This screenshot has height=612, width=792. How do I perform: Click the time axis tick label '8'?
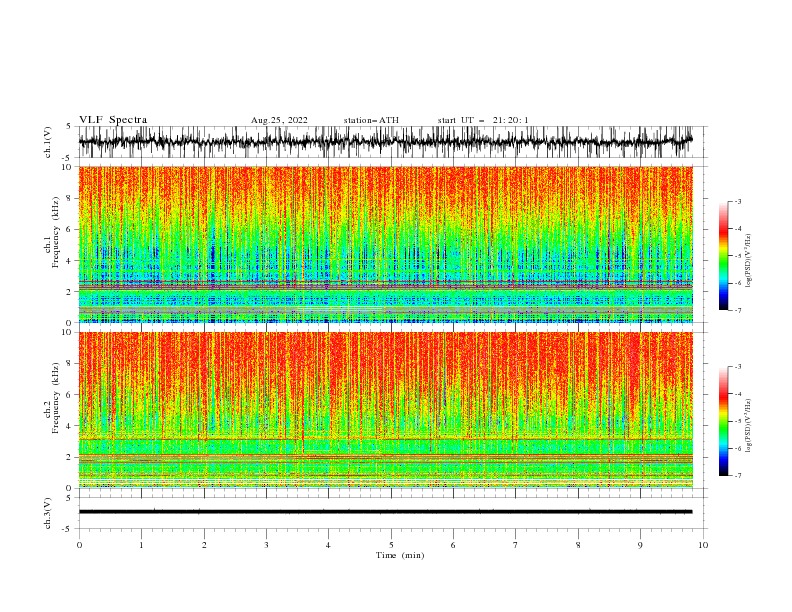click(578, 545)
